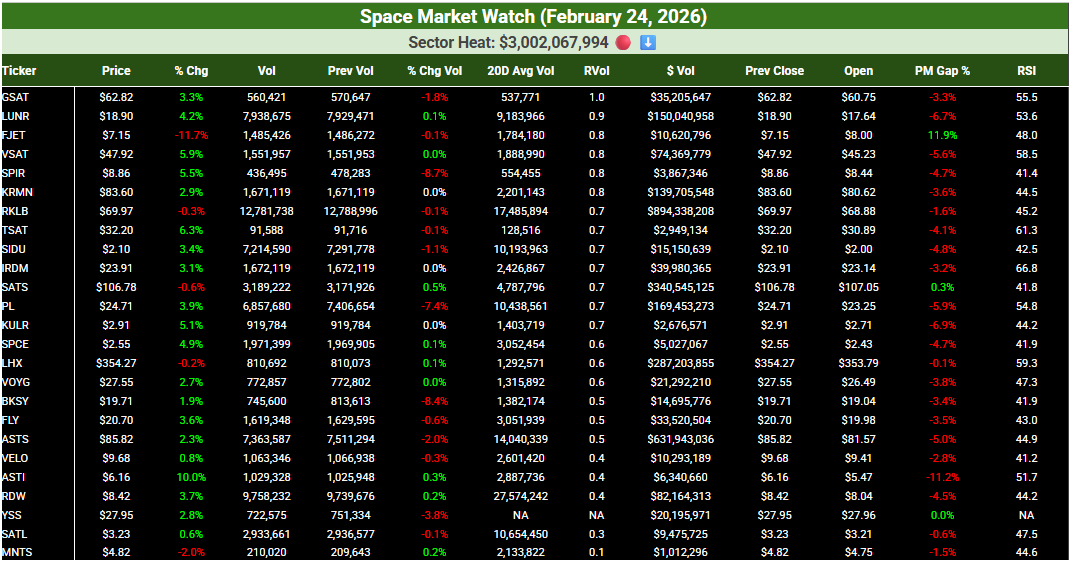Click the $354.27 price for LHX

tap(116, 363)
